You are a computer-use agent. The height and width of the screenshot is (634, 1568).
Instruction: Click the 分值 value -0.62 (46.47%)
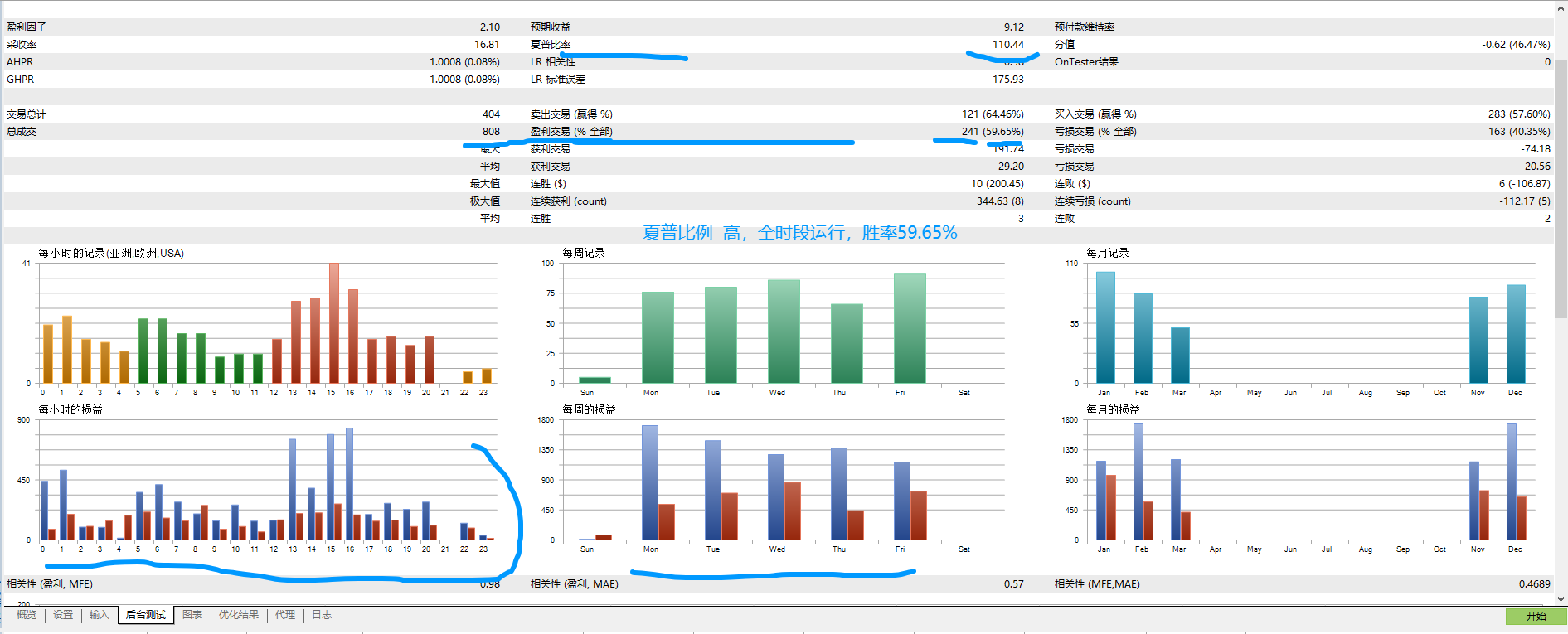tap(1516, 45)
